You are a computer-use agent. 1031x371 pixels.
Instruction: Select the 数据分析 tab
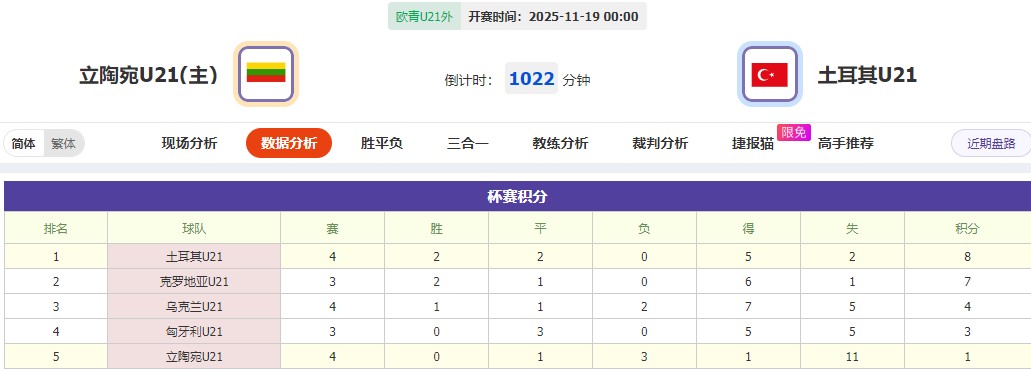coord(289,143)
